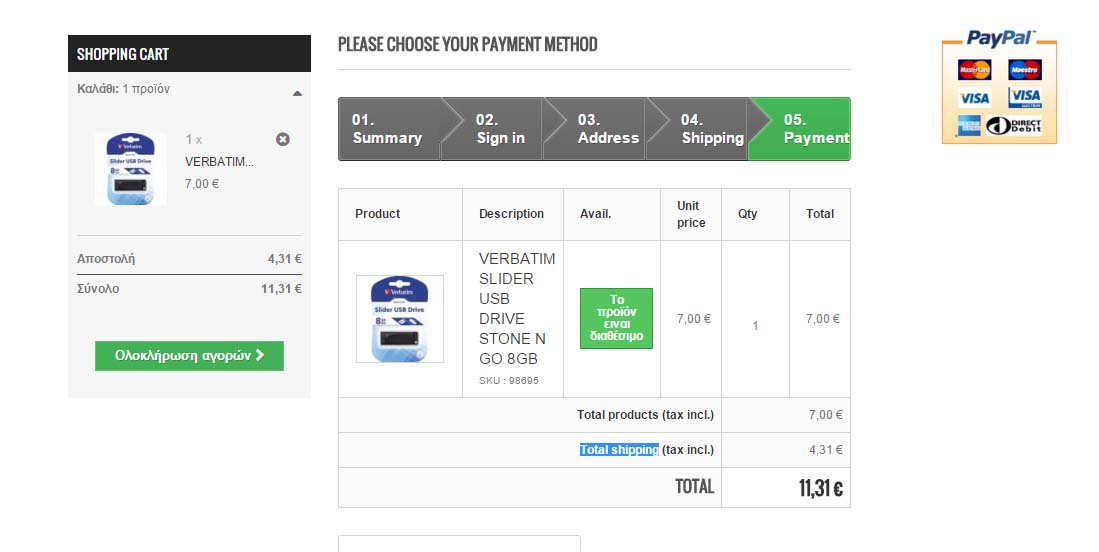The width and height of the screenshot is (1099, 552).
Task: Open the VERBATIM SLIDER USB DRIVE description link
Action: 515,308
